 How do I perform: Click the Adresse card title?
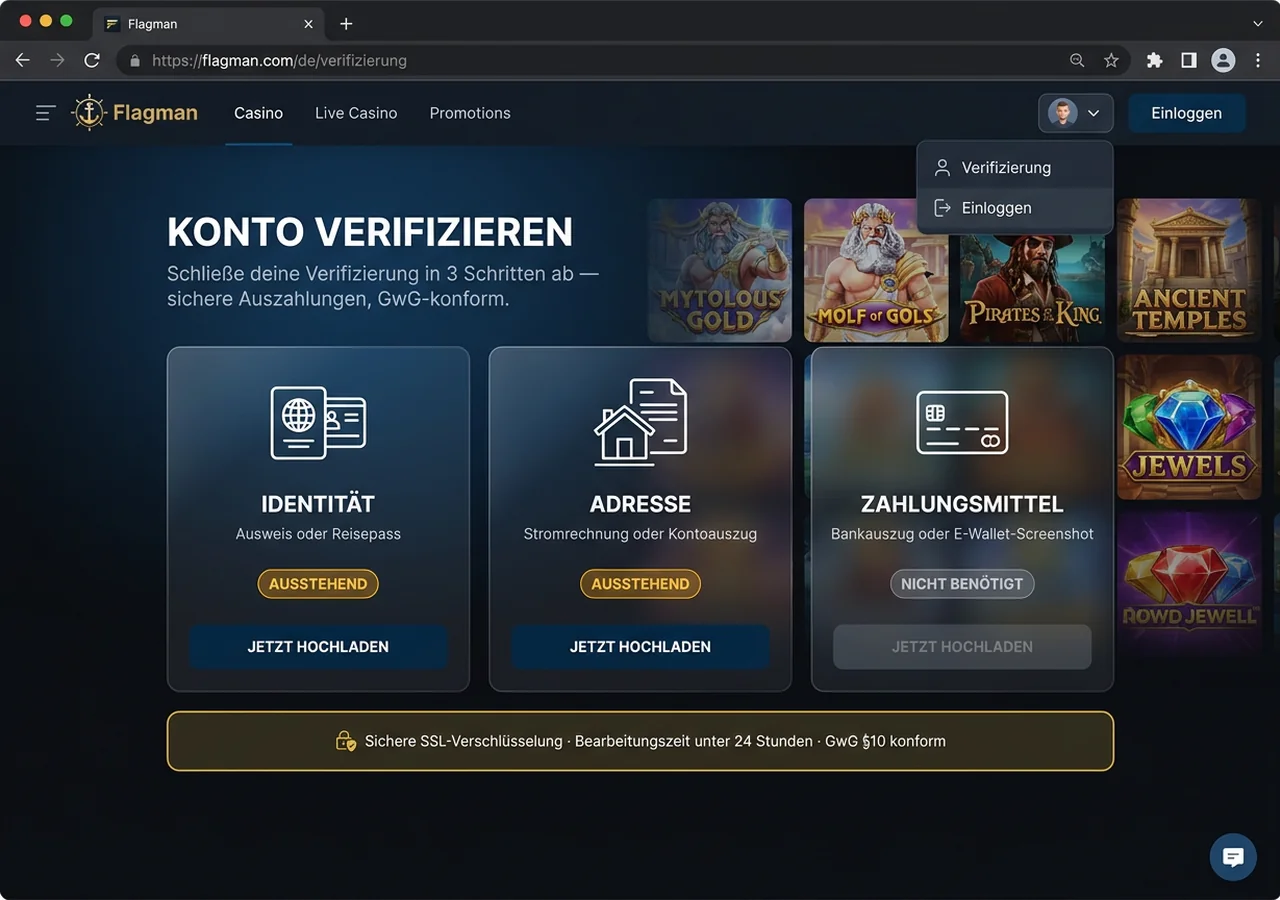click(640, 504)
